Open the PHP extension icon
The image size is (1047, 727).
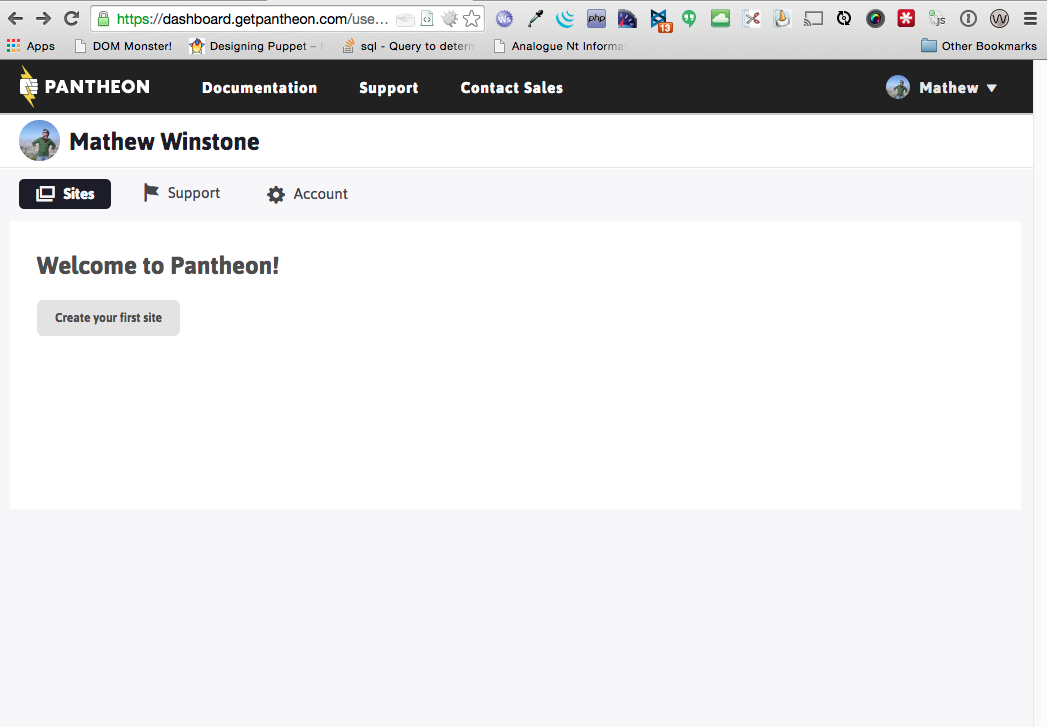[596, 19]
